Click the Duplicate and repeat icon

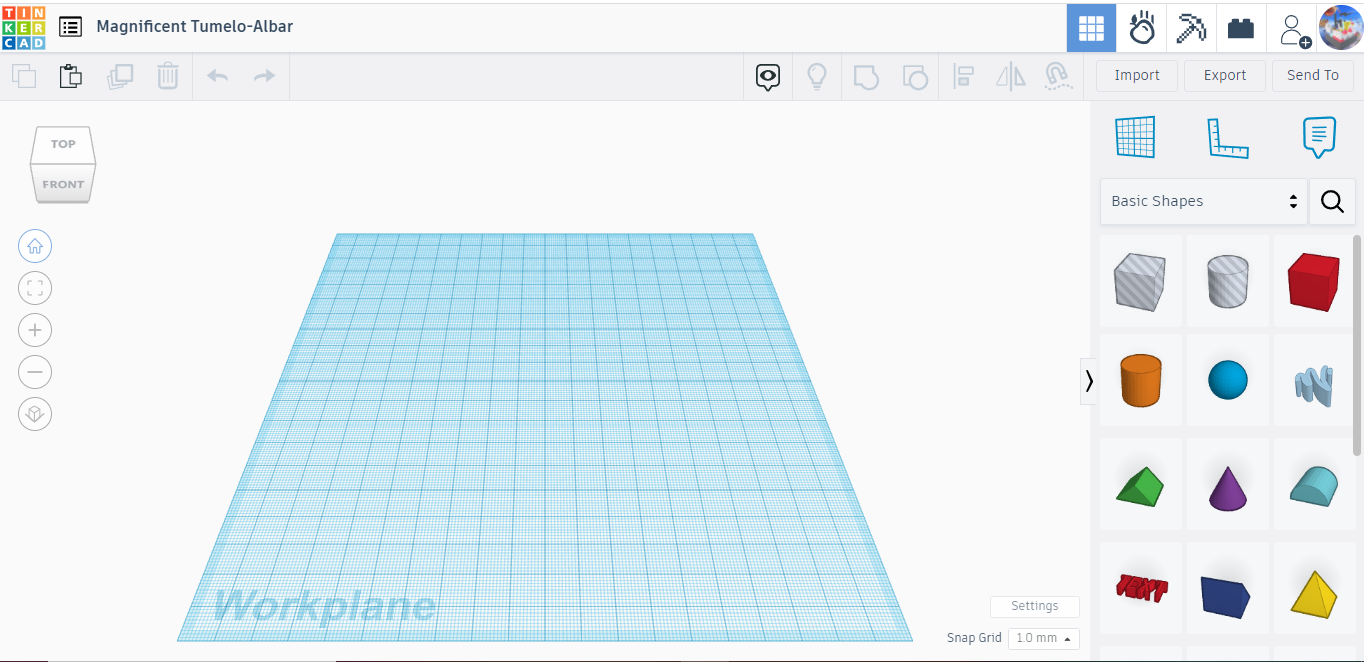(x=120, y=76)
